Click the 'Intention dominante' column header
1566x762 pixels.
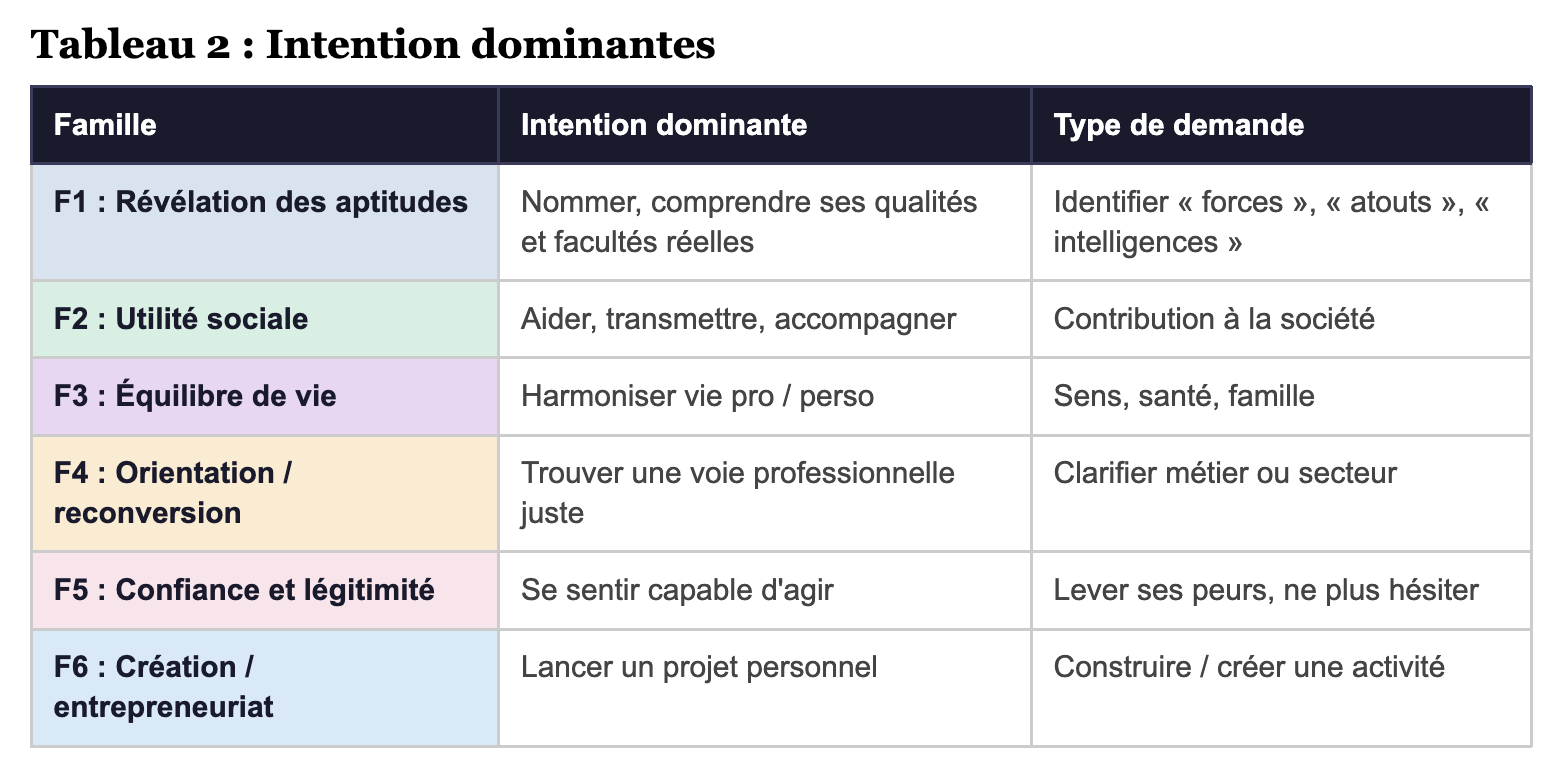click(664, 125)
